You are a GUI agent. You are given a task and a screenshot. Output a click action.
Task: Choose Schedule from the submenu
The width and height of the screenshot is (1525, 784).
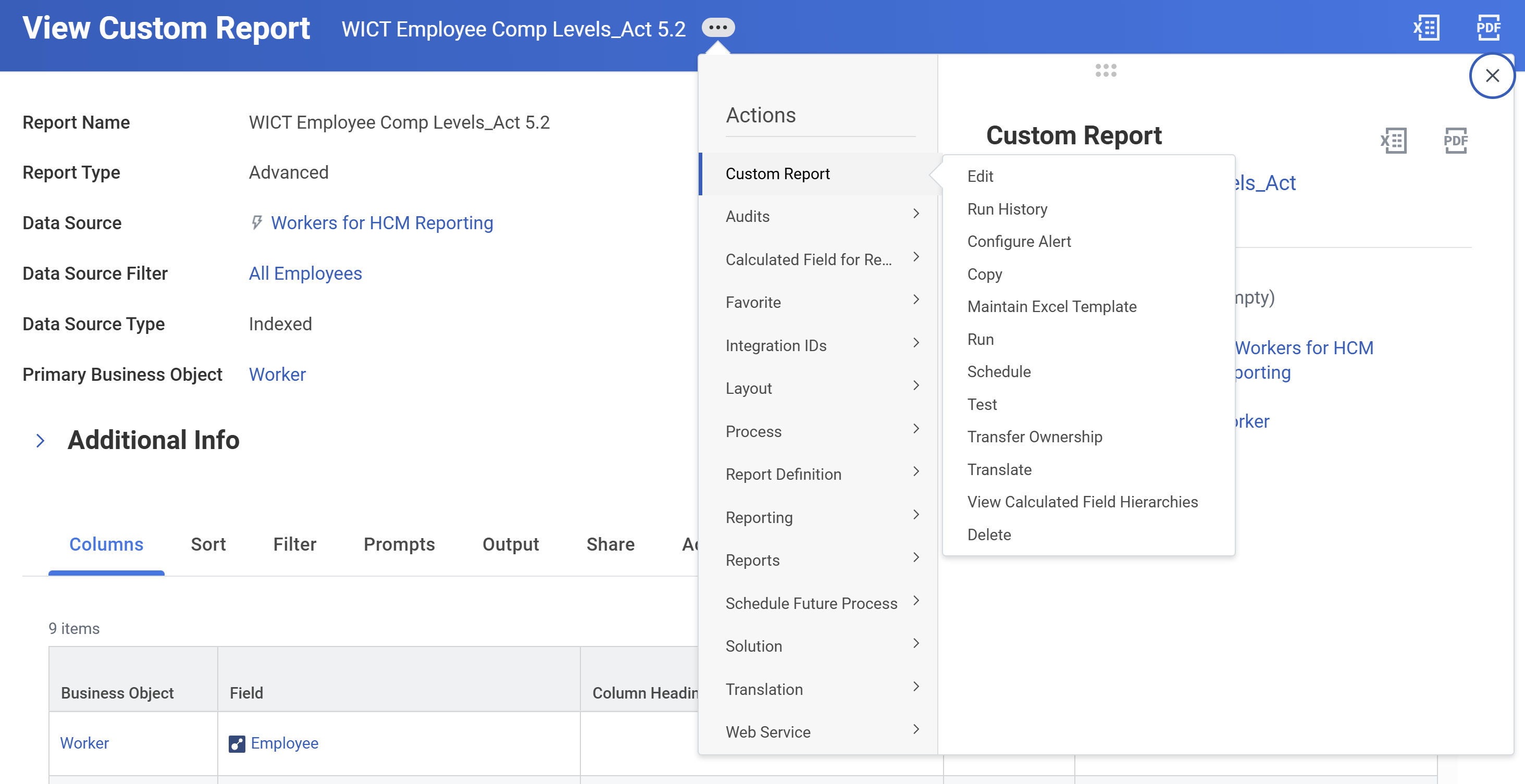point(999,371)
